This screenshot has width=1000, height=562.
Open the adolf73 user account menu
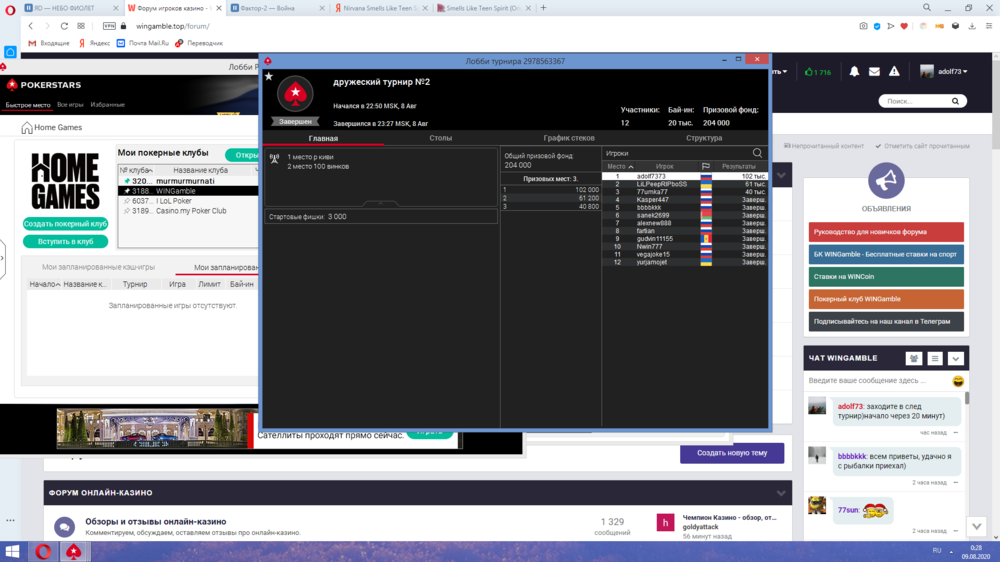click(x=945, y=72)
